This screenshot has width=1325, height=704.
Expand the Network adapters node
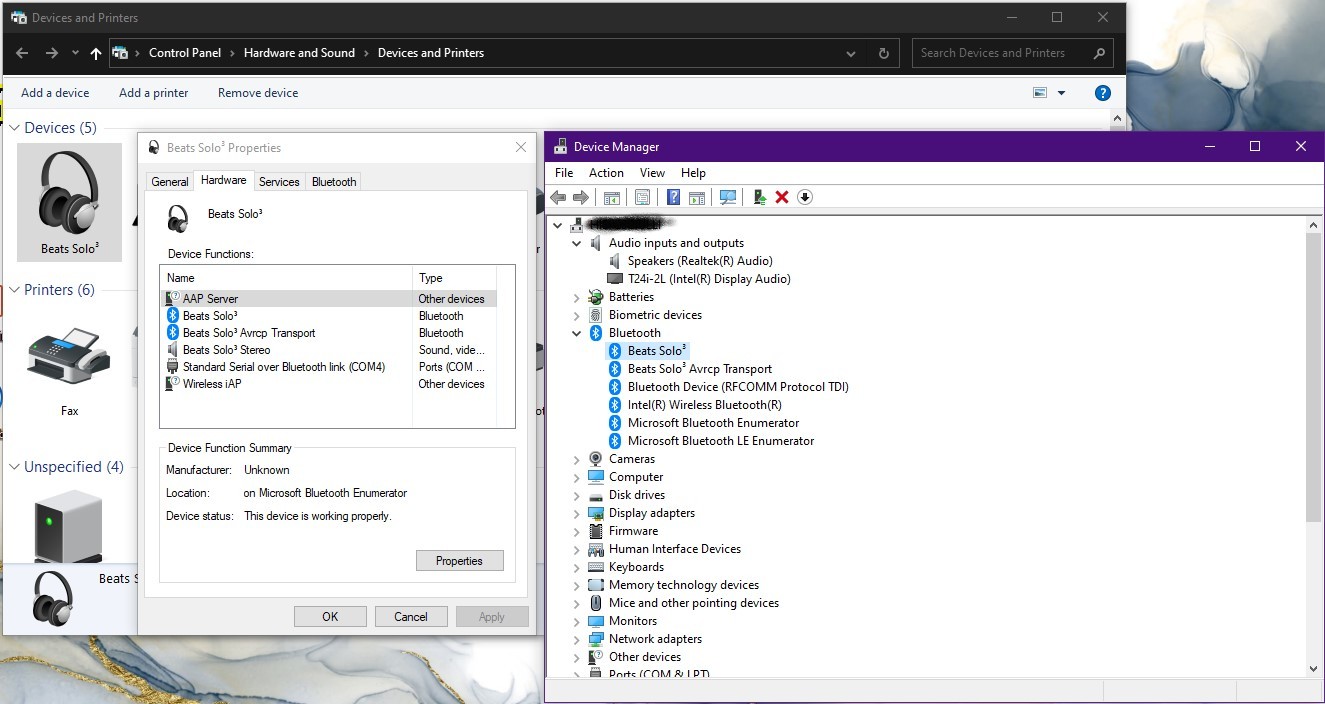[577, 639]
